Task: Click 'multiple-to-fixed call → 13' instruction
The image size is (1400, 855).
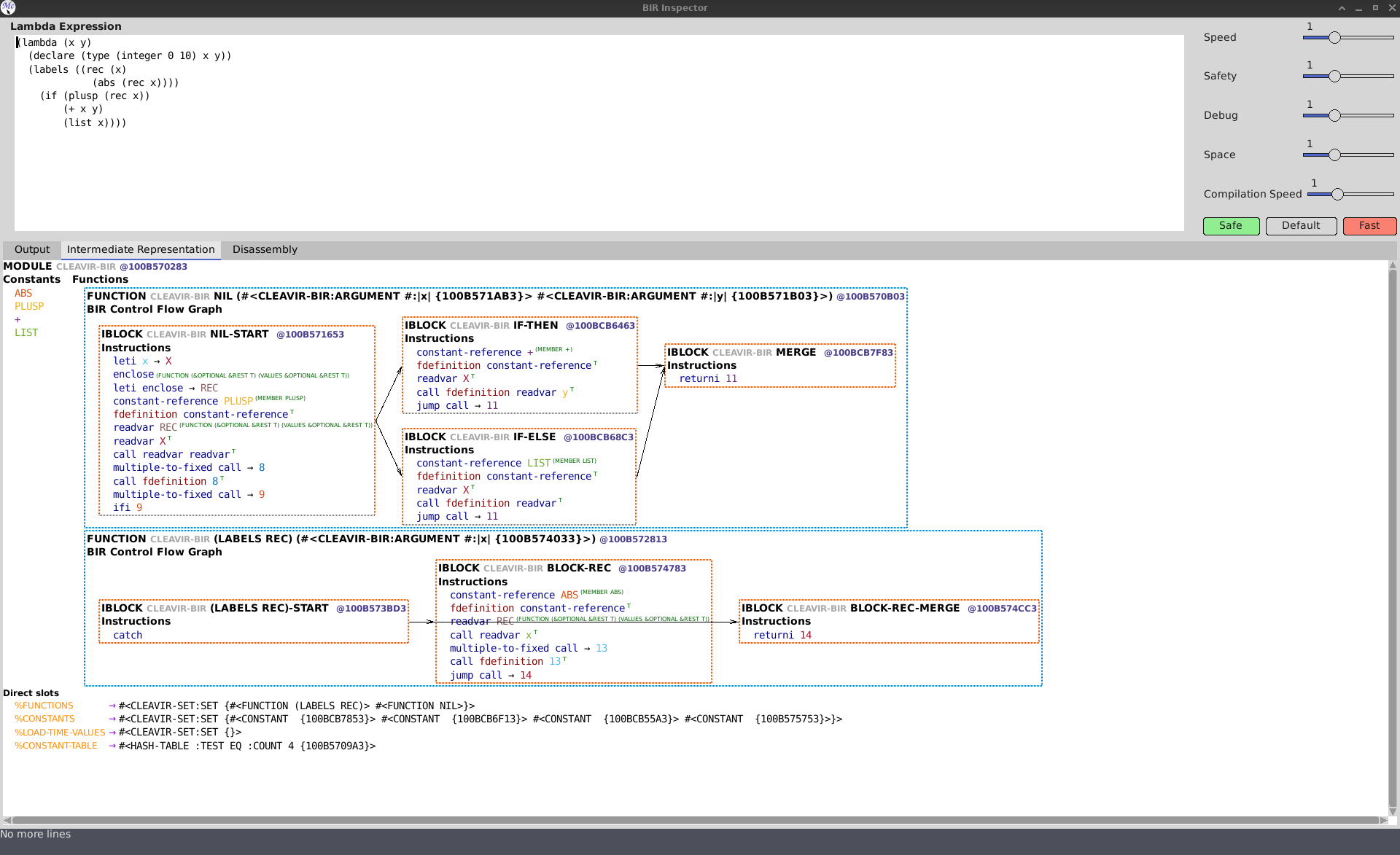Action: click(529, 649)
